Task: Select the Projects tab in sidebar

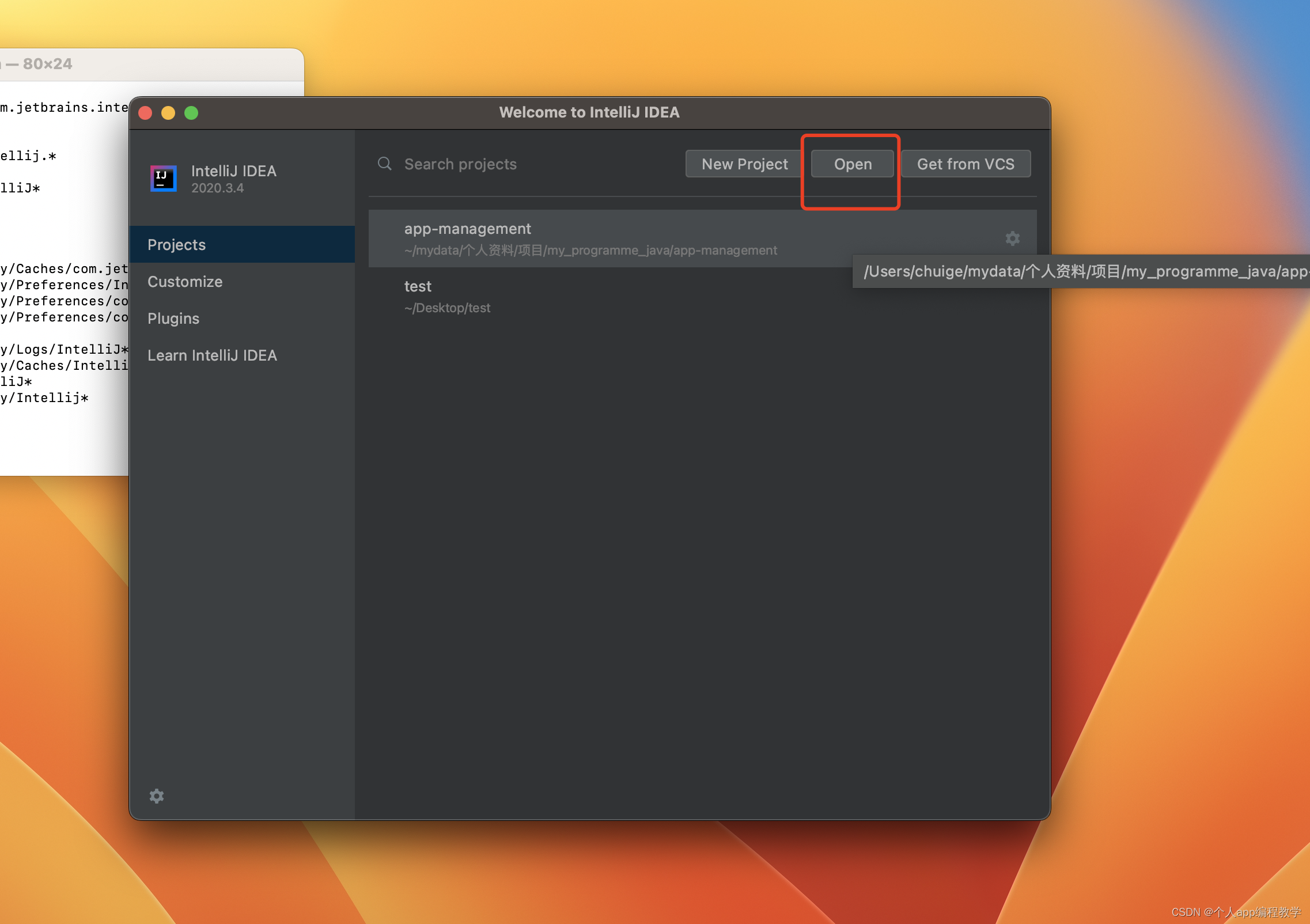Action: click(x=242, y=244)
